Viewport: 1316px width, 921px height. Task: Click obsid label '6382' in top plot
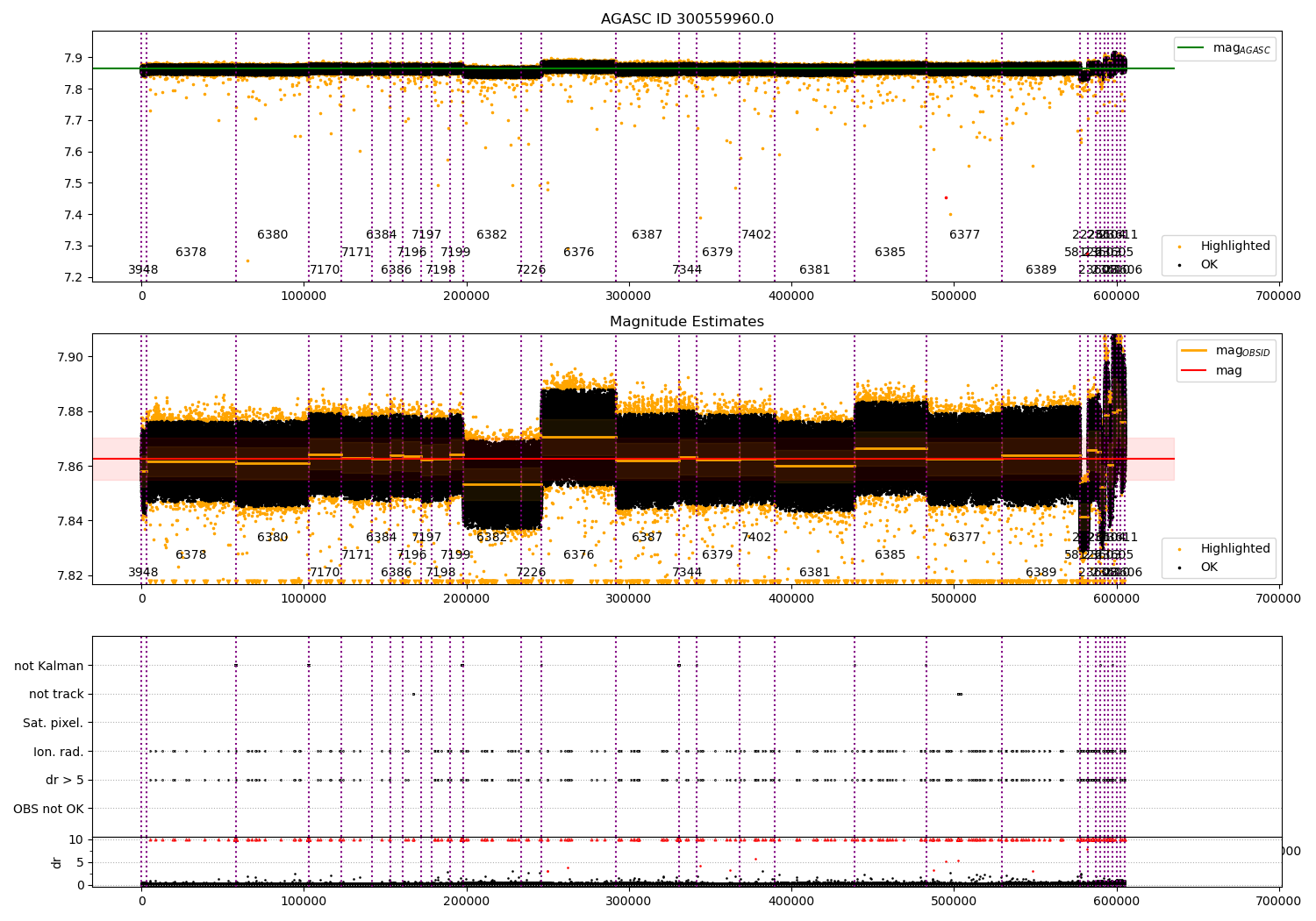[x=491, y=234]
